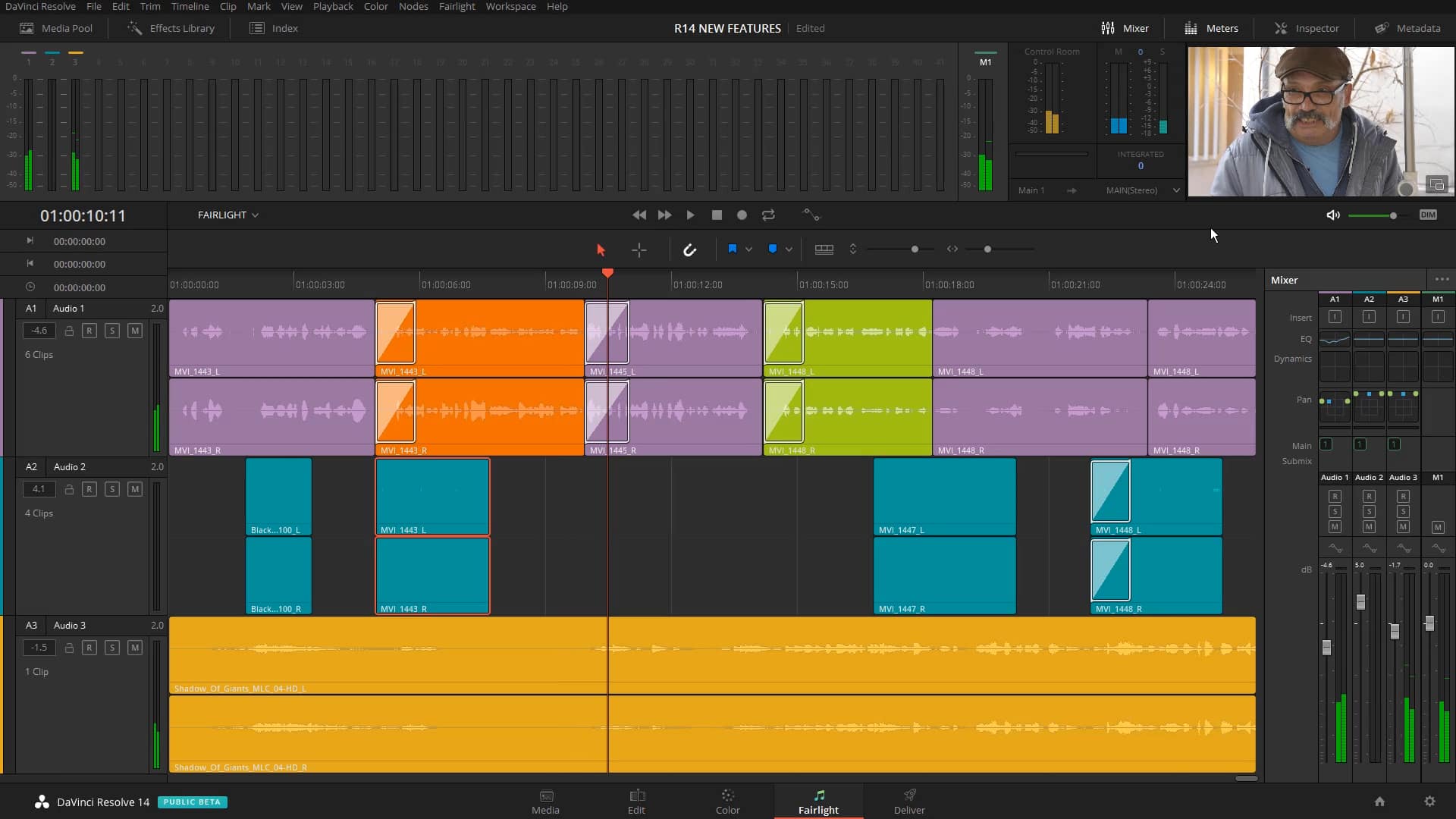
Task: Open the Inspector panel
Action: coord(1307,28)
